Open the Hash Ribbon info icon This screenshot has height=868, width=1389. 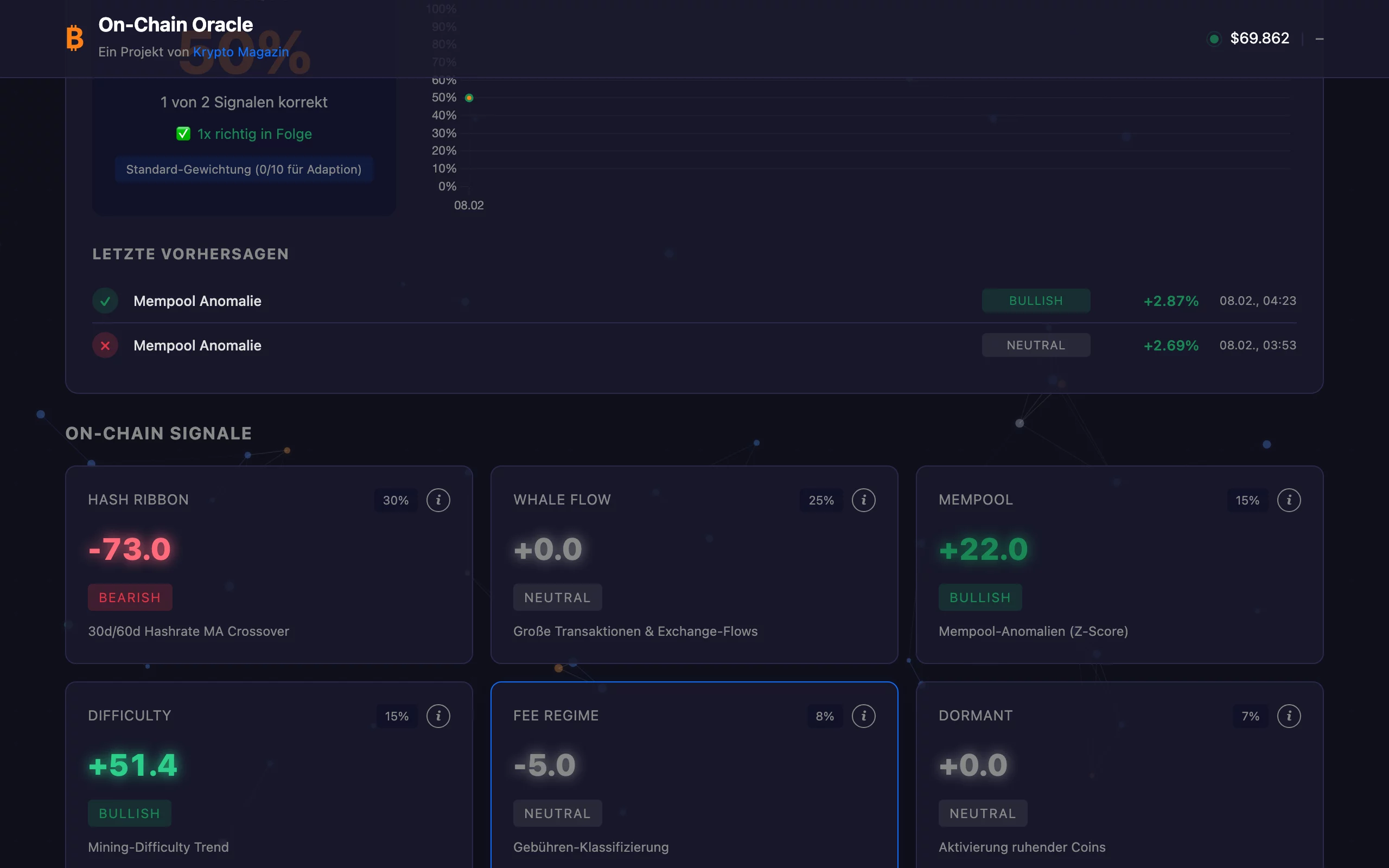click(438, 500)
